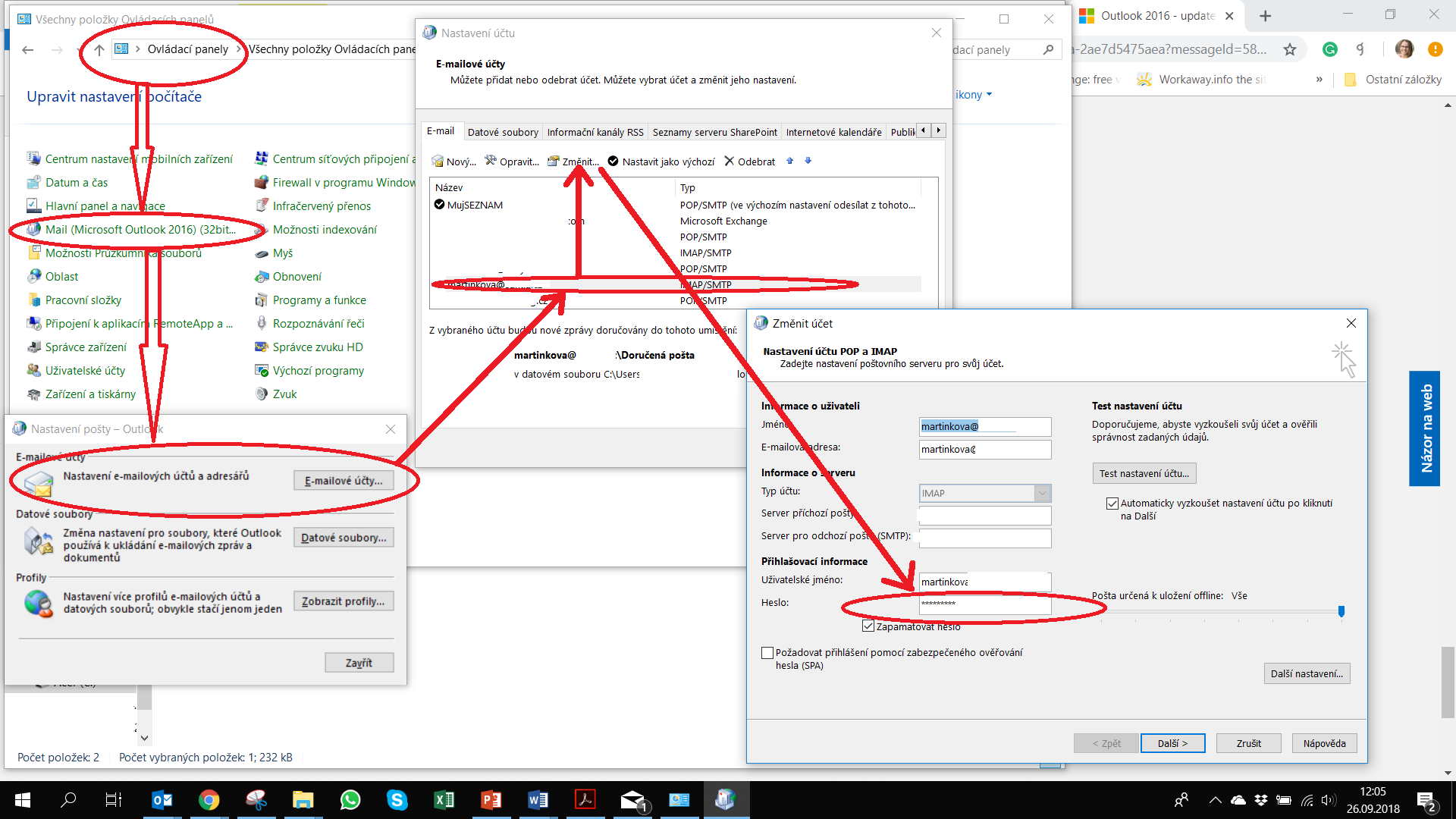
Task: Open Myš control panel item
Action: click(274, 253)
